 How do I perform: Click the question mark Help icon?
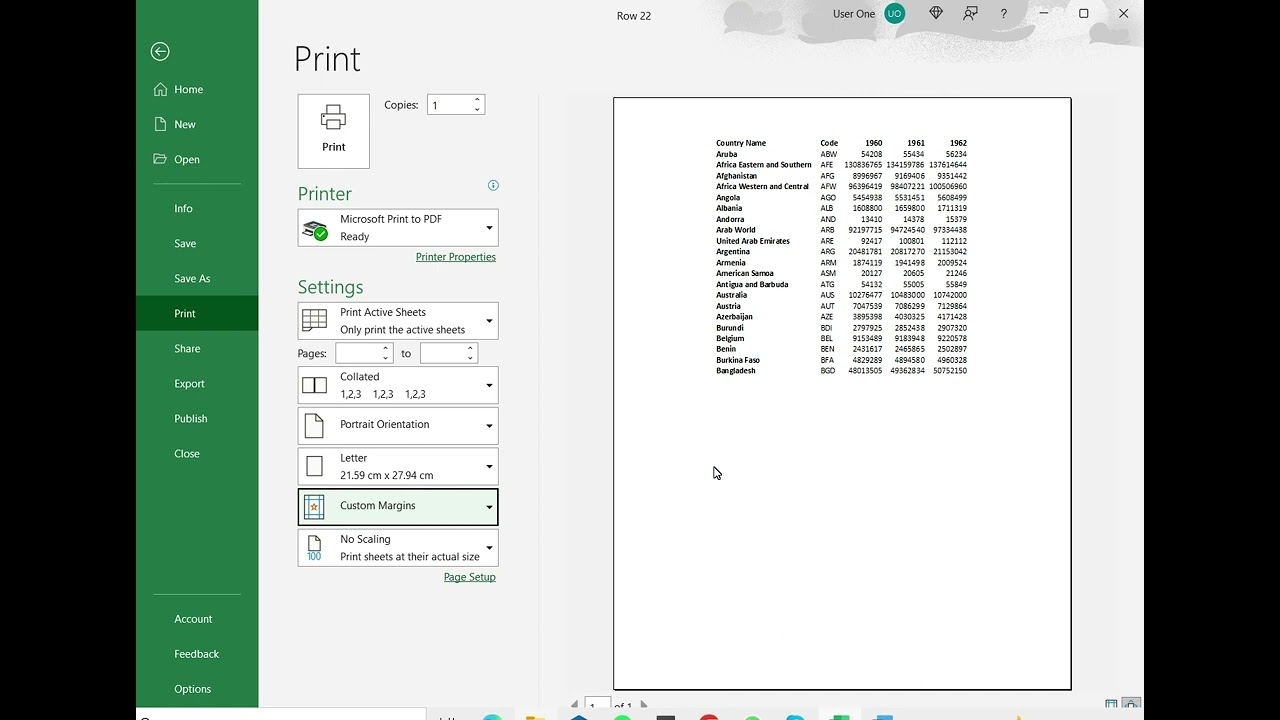click(x=1004, y=14)
